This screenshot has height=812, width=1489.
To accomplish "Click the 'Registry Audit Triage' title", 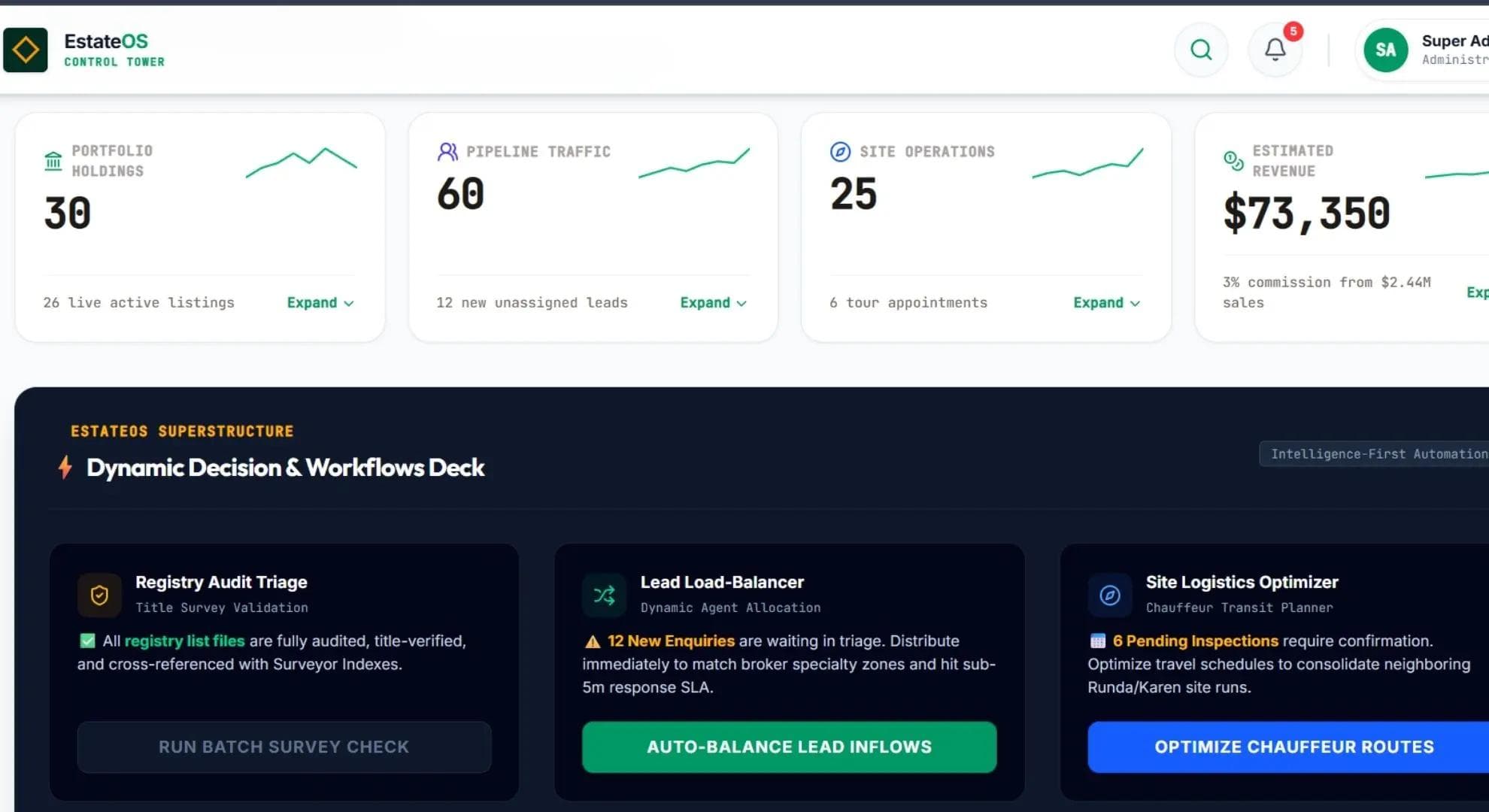I will click(221, 582).
